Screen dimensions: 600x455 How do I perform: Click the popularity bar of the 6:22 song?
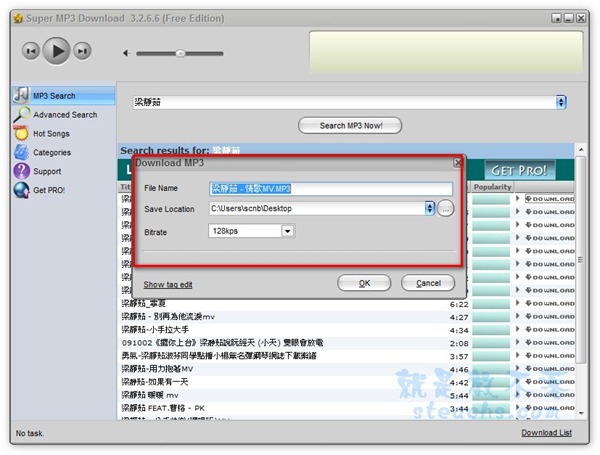pyautogui.click(x=491, y=304)
